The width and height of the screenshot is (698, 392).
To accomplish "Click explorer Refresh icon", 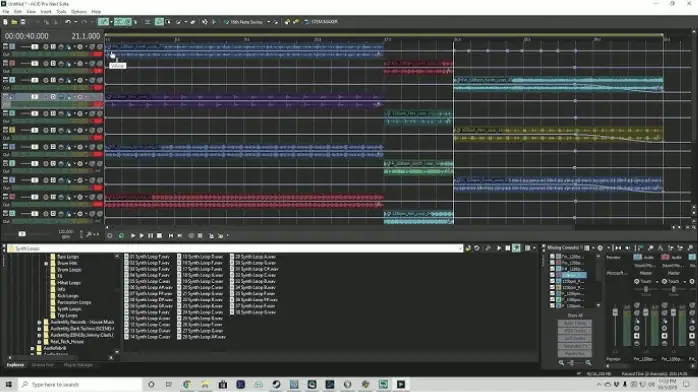I will (477, 248).
